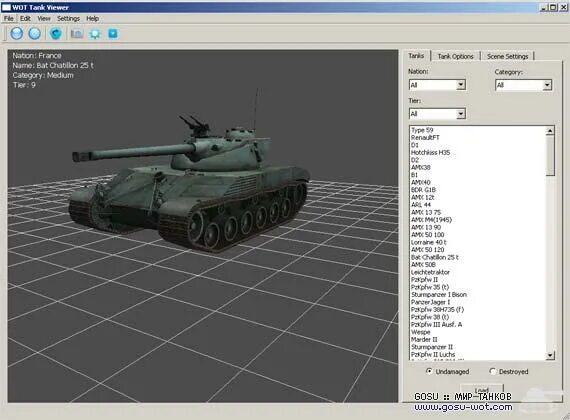Open the View menu
This screenshot has width=570, height=420.
click(44, 19)
